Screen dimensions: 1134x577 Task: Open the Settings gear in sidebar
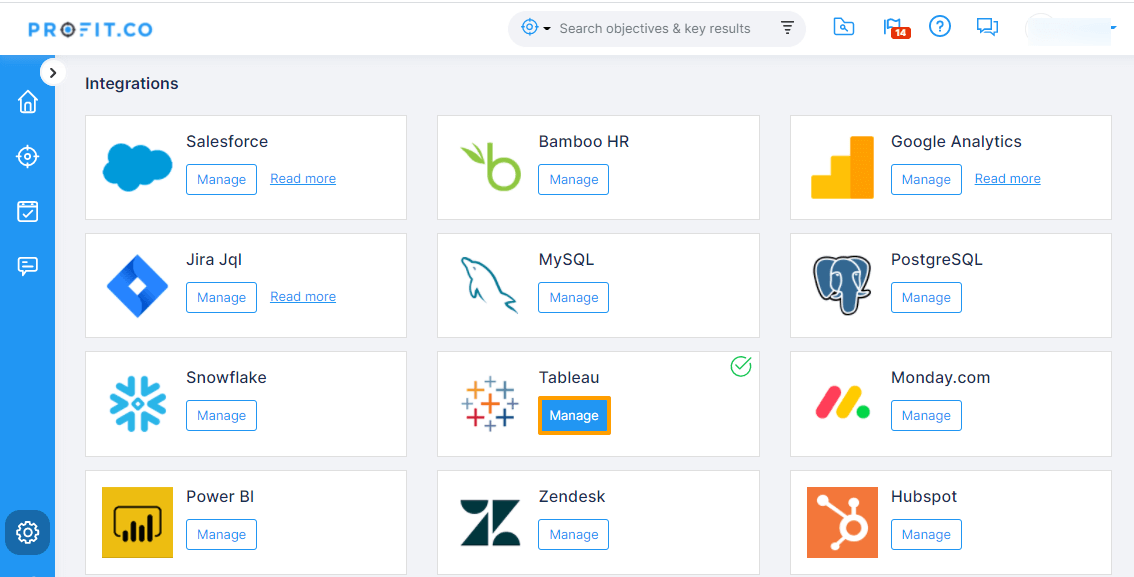[x=27, y=532]
